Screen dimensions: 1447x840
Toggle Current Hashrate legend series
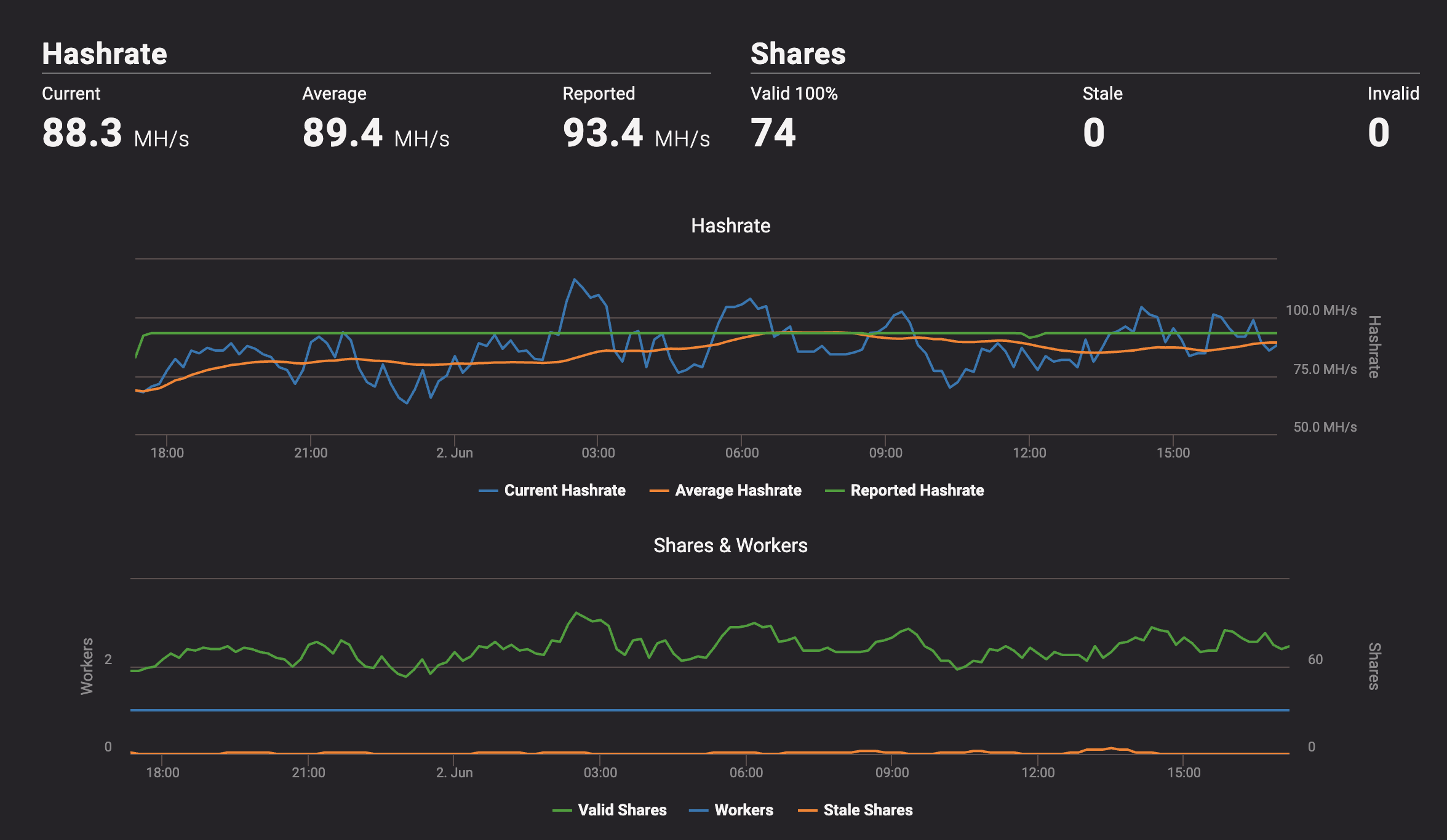click(564, 490)
